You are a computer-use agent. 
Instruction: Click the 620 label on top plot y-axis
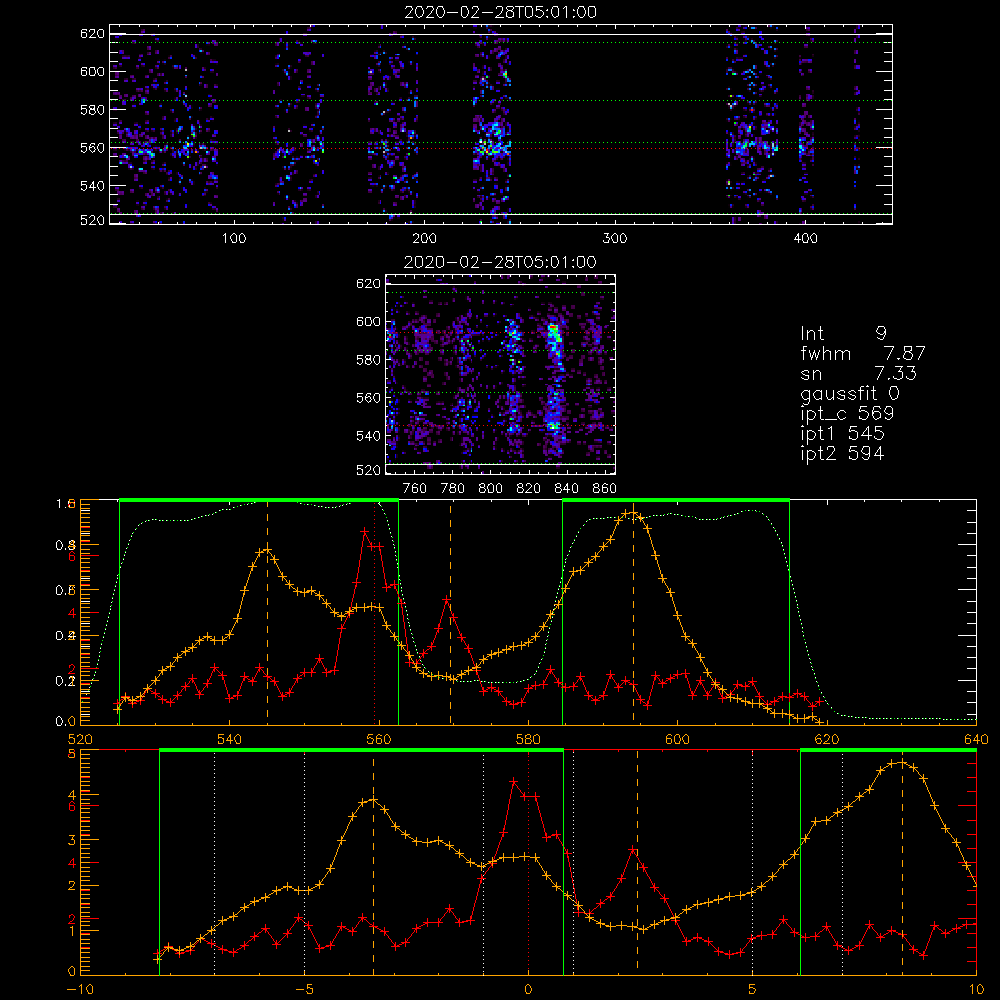click(x=92, y=34)
